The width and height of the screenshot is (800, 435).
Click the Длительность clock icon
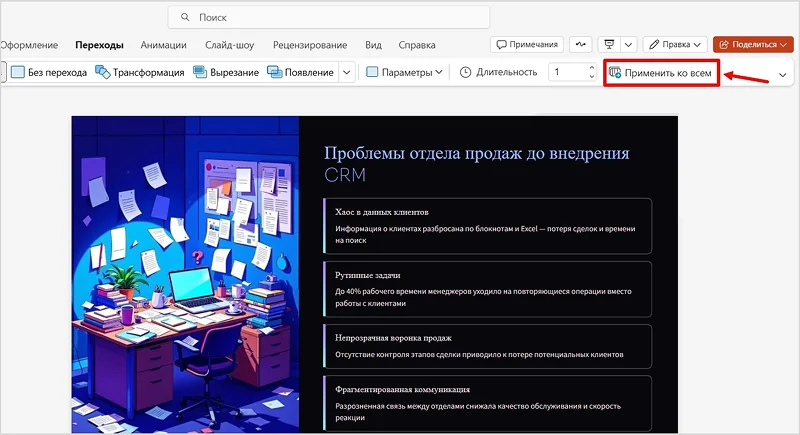coord(465,72)
